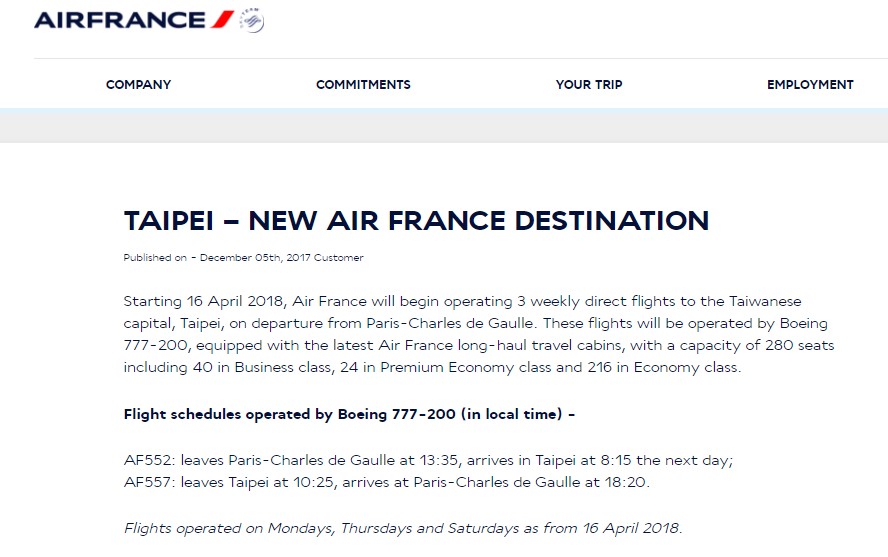Open the COMPANY menu

point(138,84)
